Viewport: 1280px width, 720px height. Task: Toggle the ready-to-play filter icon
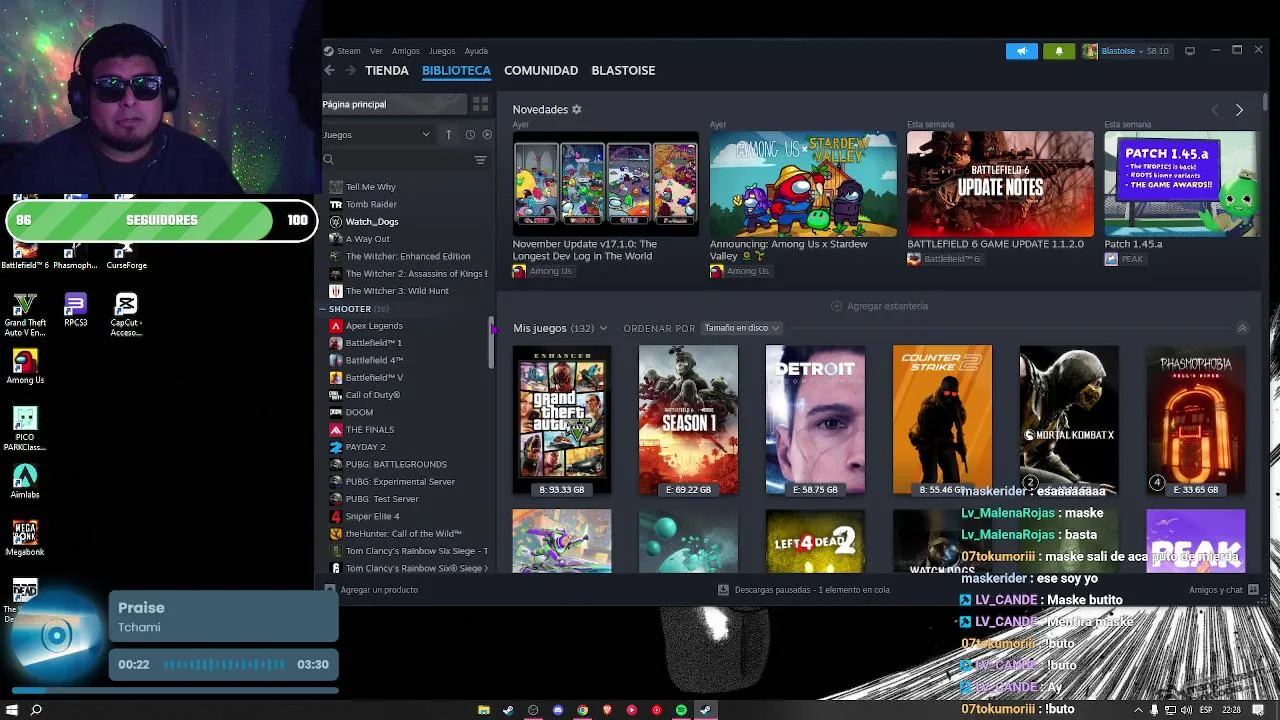coord(487,134)
